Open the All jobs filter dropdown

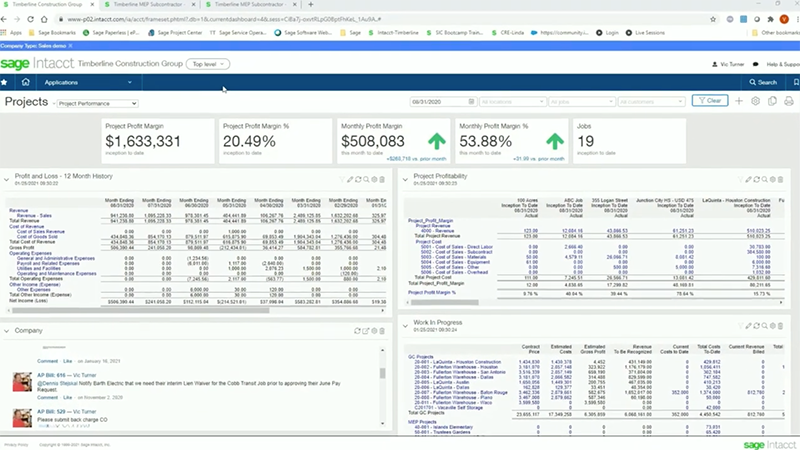point(582,102)
